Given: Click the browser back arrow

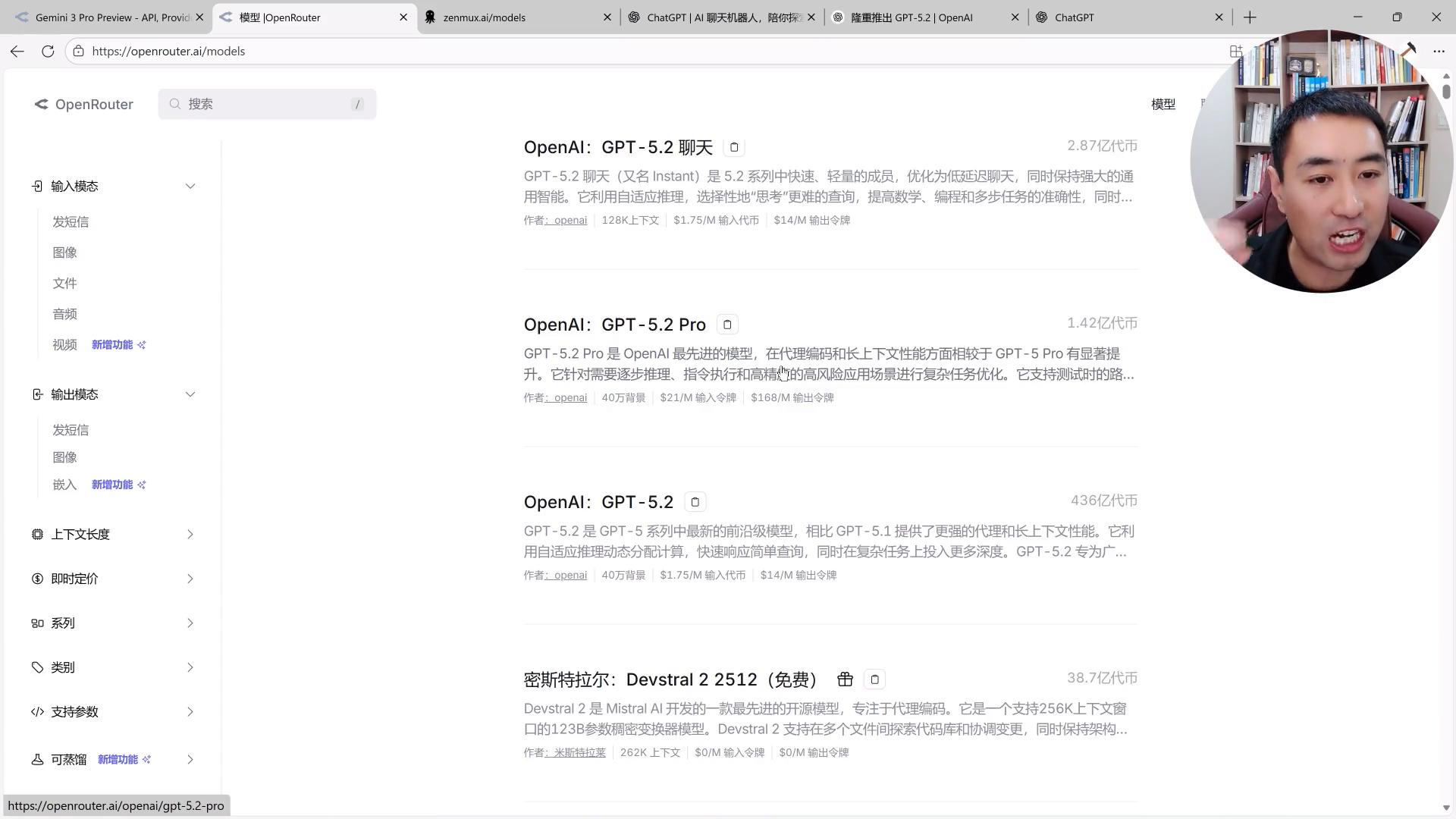Looking at the screenshot, I should (x=17, y=51).
